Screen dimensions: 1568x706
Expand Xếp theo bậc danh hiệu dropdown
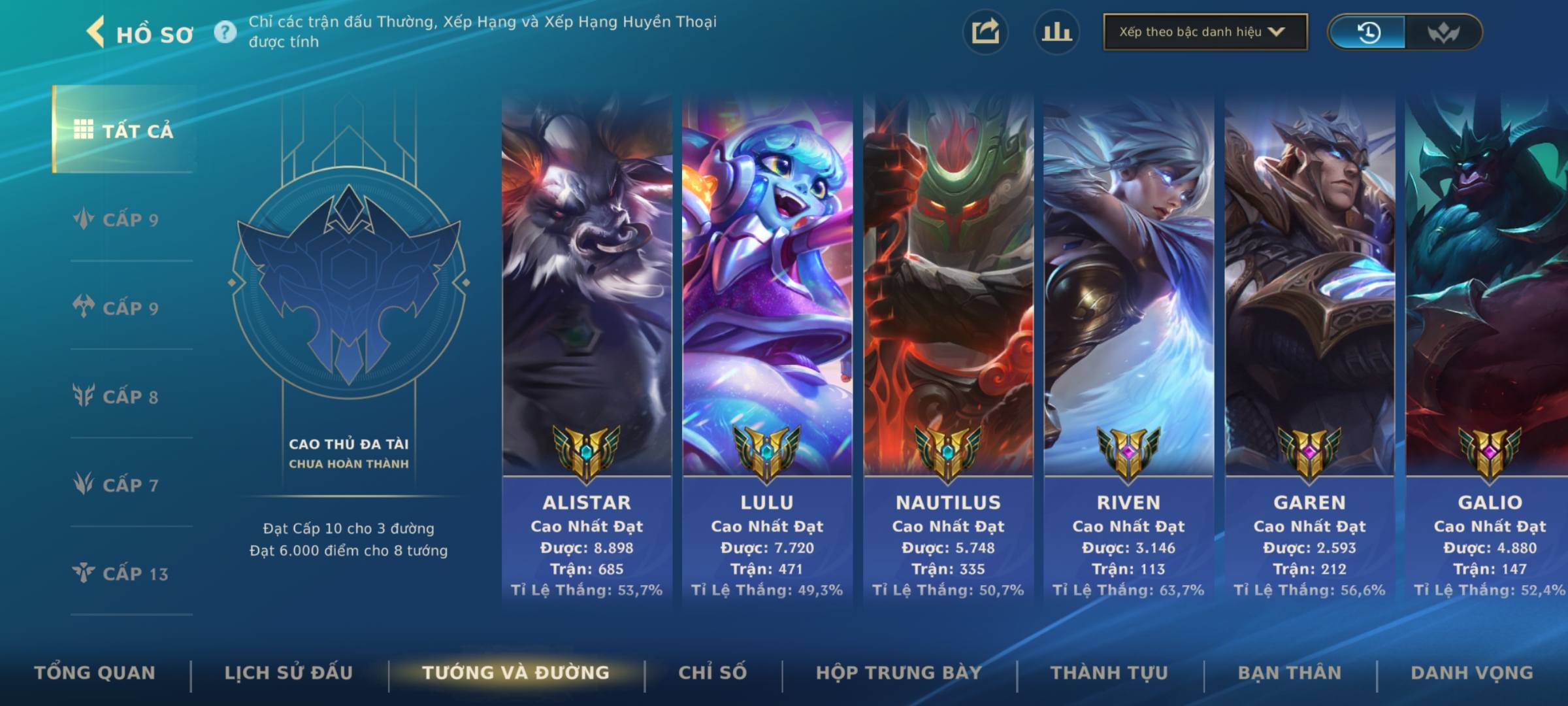click(1205, 32)
